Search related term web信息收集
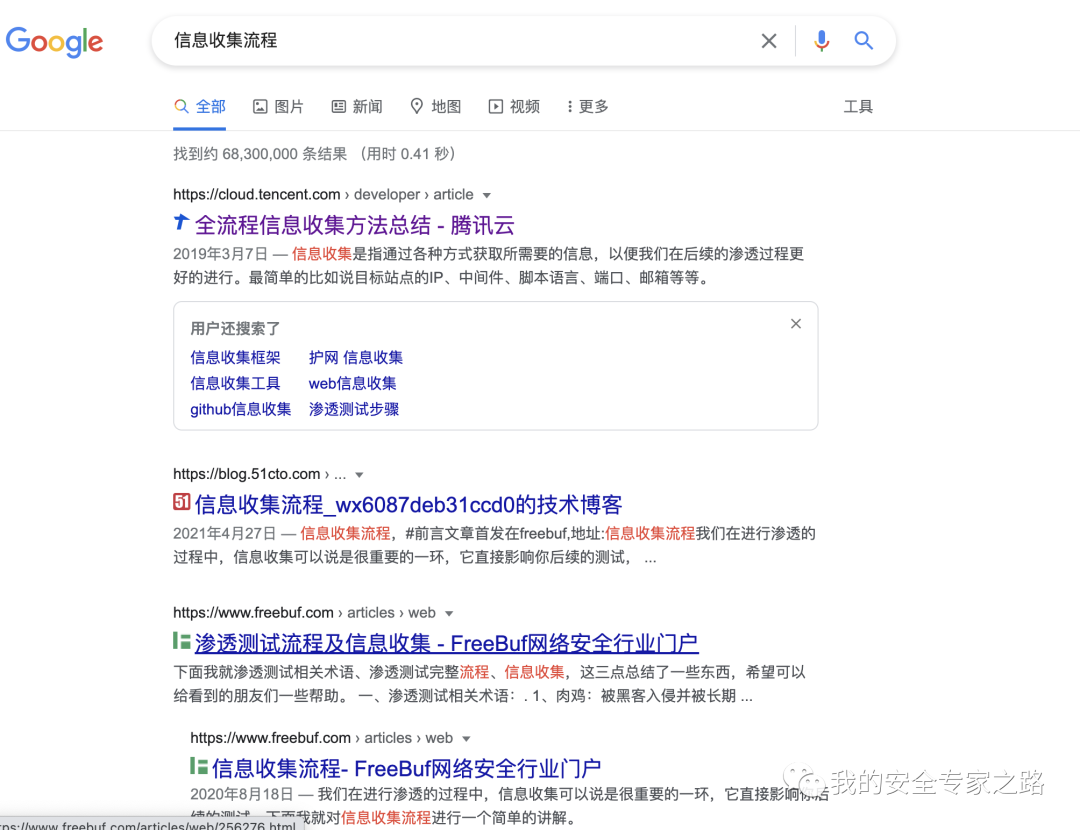1080x830 pixels. coord(353,383)
